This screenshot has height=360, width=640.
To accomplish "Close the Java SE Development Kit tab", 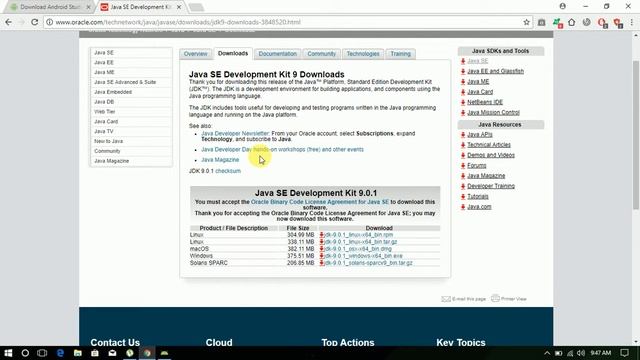I will coord(179,7).
